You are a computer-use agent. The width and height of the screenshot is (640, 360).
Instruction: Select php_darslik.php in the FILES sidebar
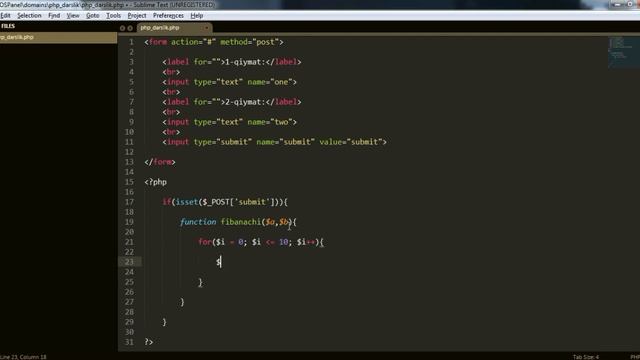click(58, 37)
